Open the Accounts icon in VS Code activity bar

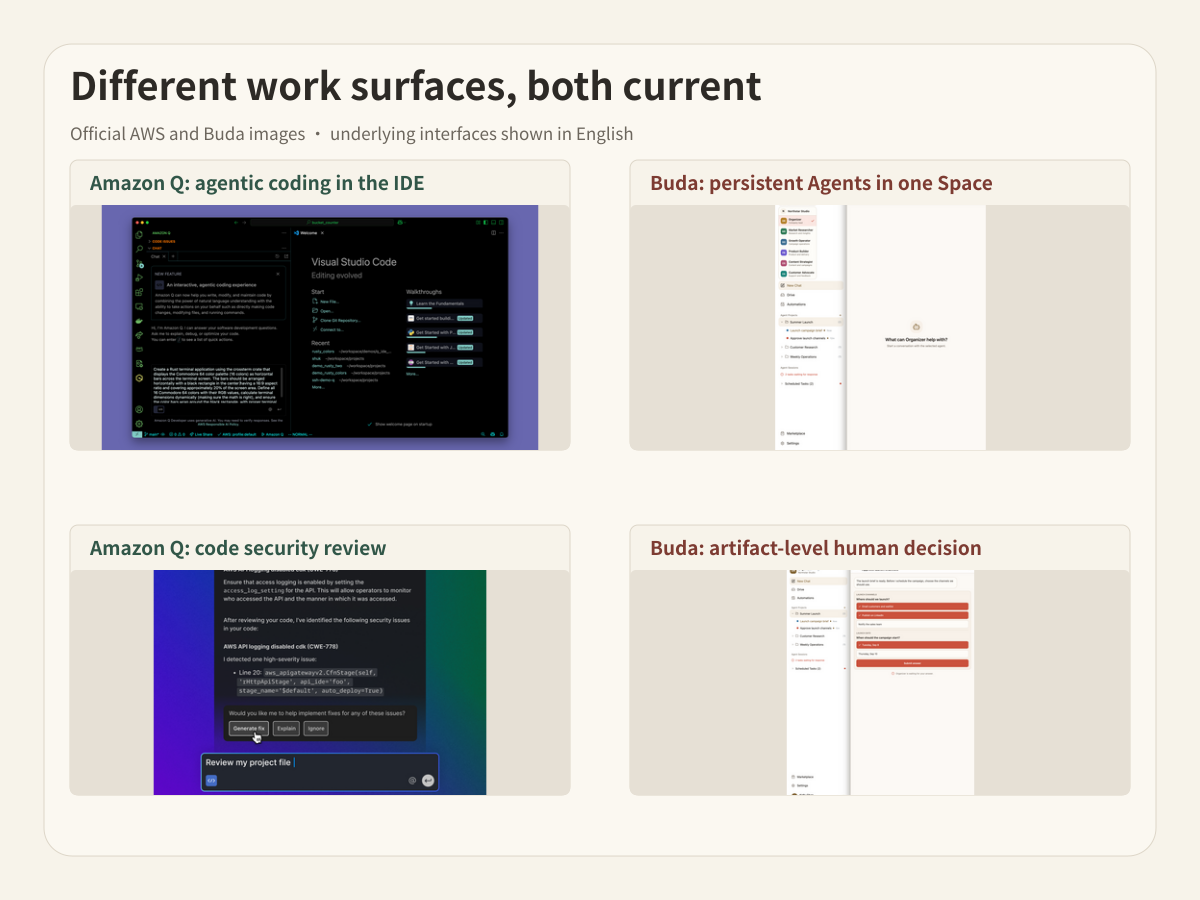139,409
